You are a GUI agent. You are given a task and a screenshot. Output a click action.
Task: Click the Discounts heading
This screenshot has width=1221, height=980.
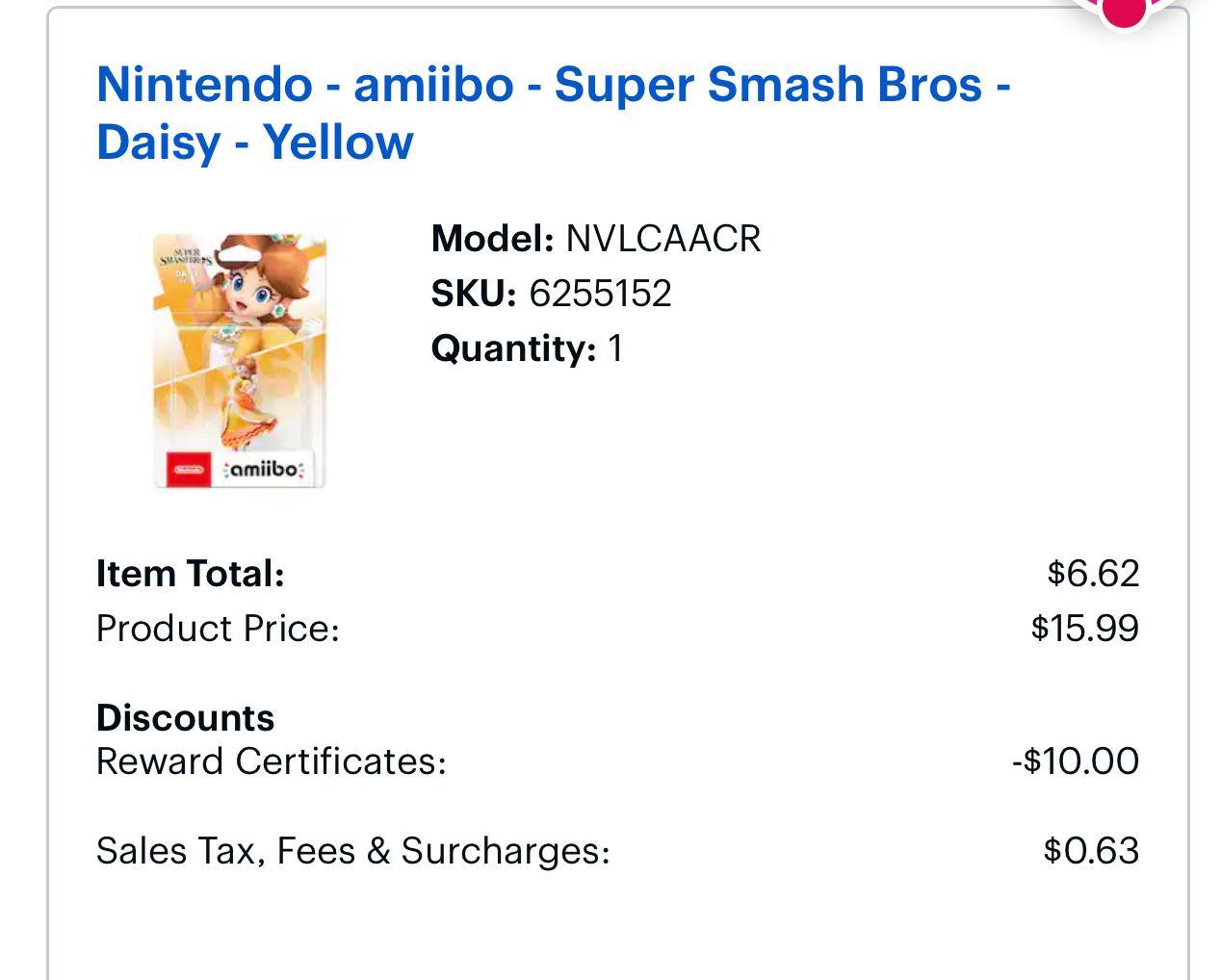click(x=185, y=718)
